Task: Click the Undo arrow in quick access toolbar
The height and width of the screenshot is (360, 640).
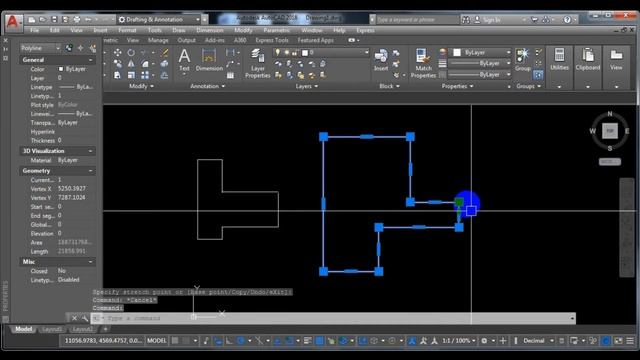Action: [88, 19]
